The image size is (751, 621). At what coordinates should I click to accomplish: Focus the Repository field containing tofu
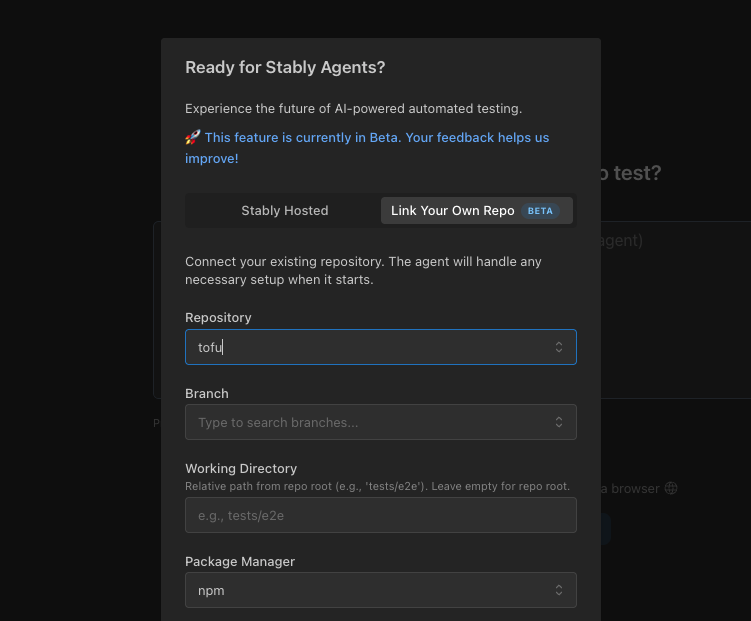pyautogui.click(x=381, y=347)
